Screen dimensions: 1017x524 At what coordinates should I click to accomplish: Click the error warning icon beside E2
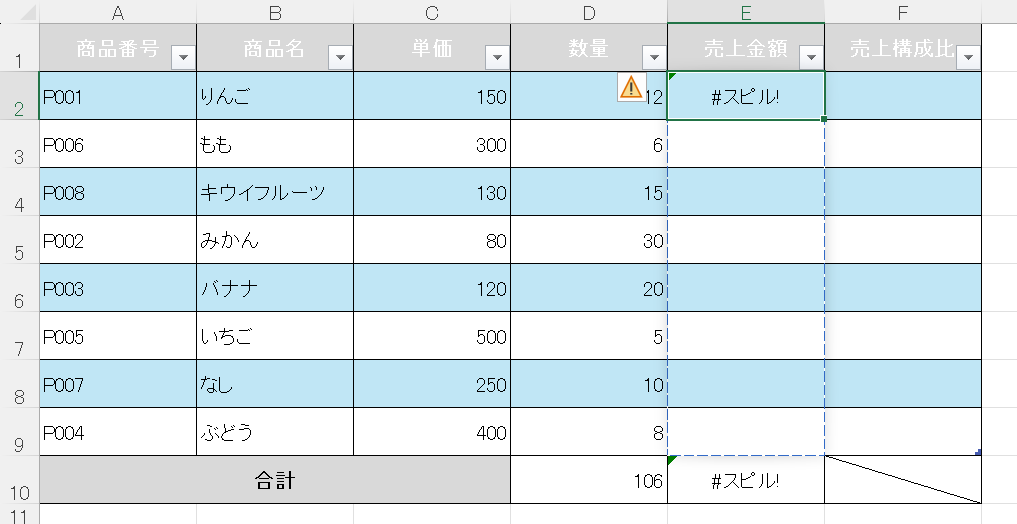(x=631, y=87)
